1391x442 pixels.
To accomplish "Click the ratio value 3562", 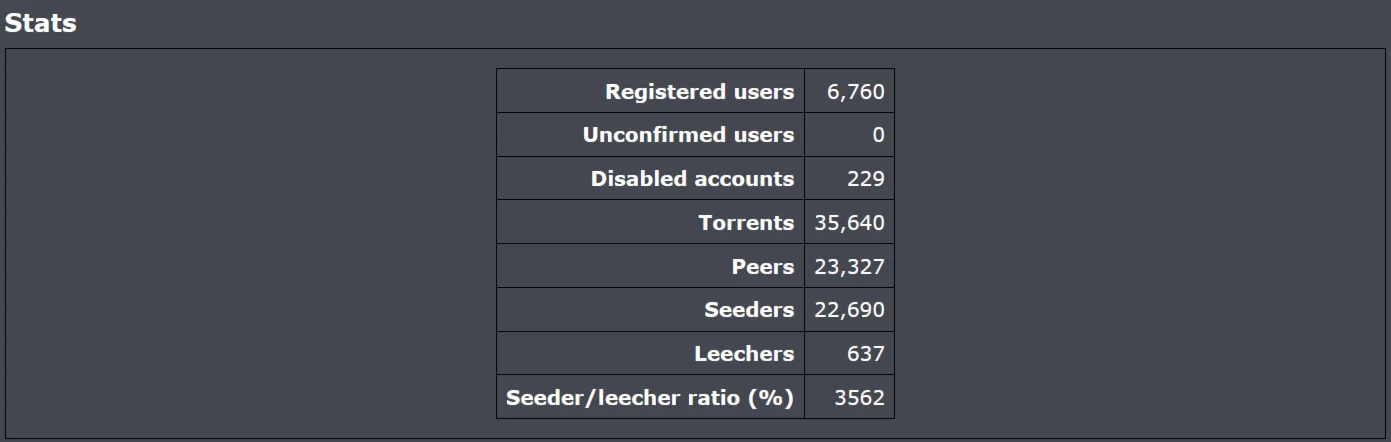I will (859, 398).
